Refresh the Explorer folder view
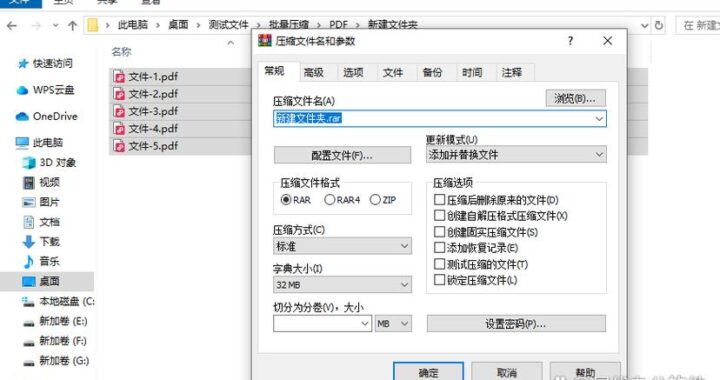This screenshot has height=380, width=720. (659, 25)
